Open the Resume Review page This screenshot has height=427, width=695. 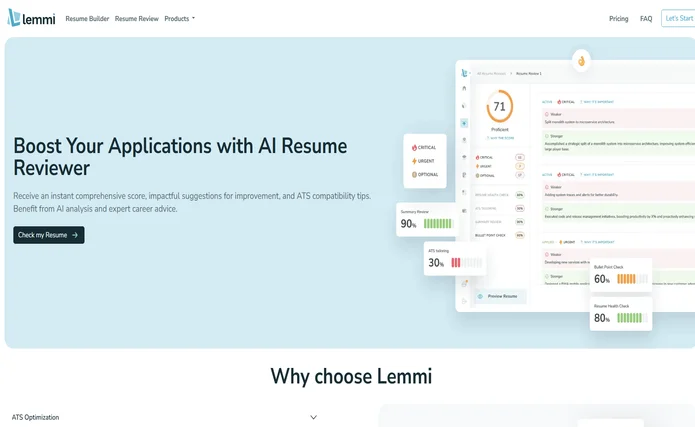click(x=137, y=19)
